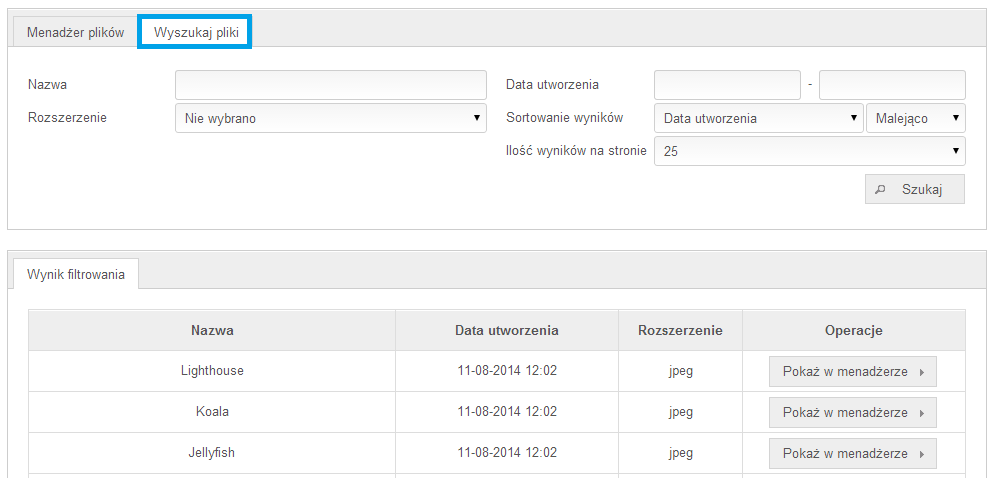Image resolution: width=996 pixels, height=478 pixels.
Task: Click the magnifier icon on Szukaj button
Action: coord(880,189)
